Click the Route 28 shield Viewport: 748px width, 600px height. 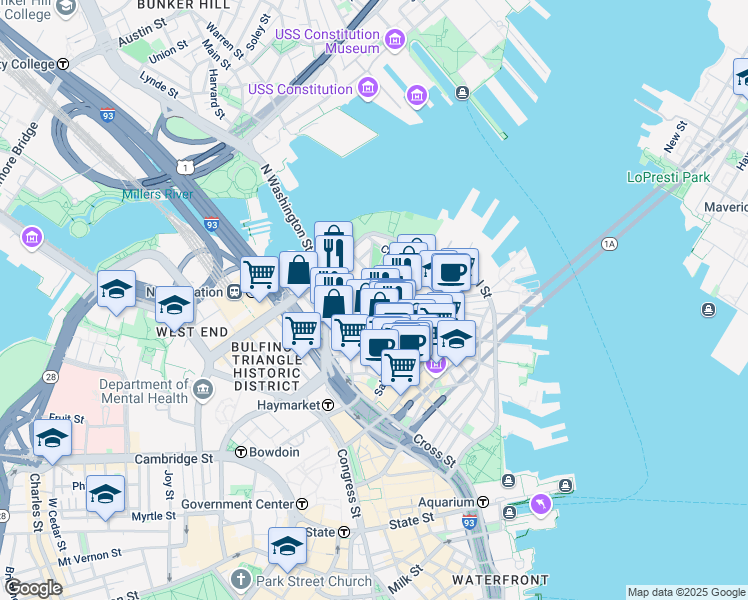[x=50, y=377]
